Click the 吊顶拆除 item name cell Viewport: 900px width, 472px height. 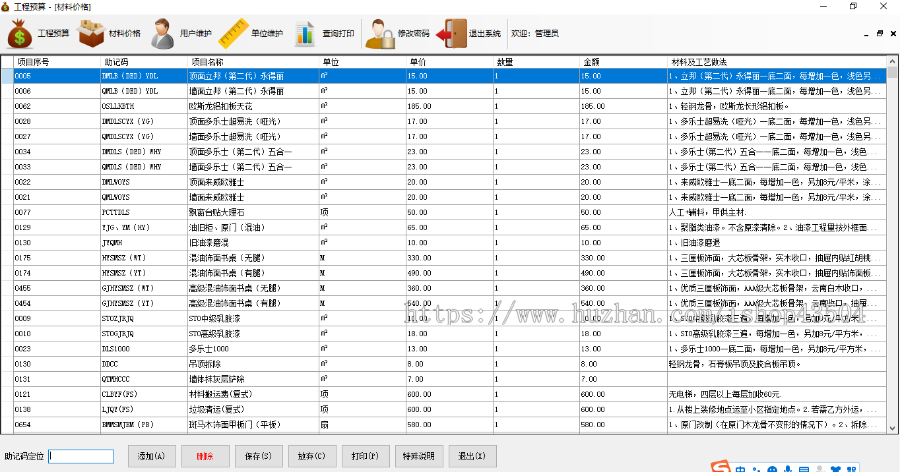[x=254, y=364]
